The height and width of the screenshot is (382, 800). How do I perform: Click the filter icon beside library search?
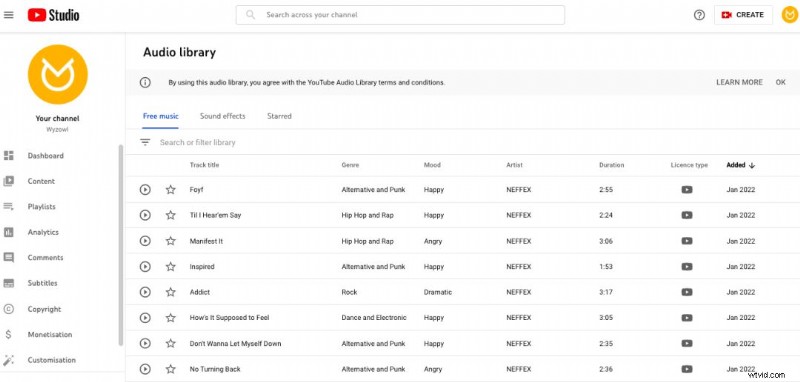coord(145,142)
